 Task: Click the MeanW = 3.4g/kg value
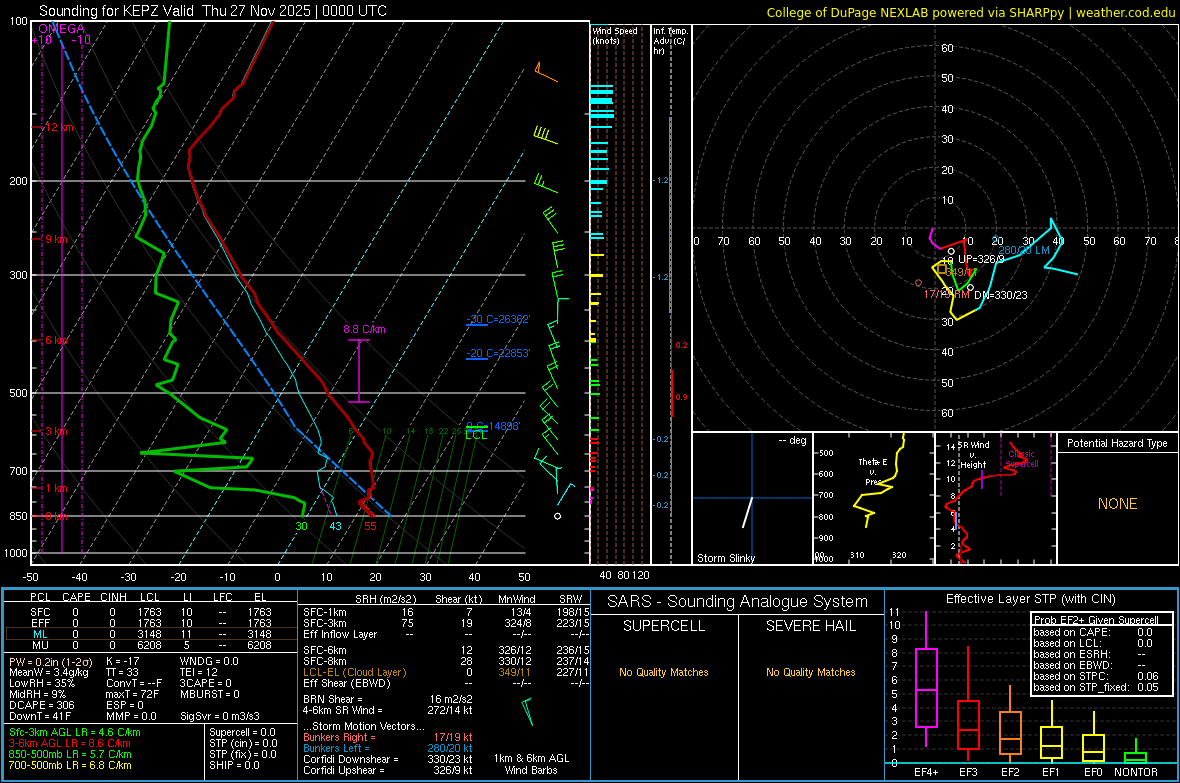[49, 672]
